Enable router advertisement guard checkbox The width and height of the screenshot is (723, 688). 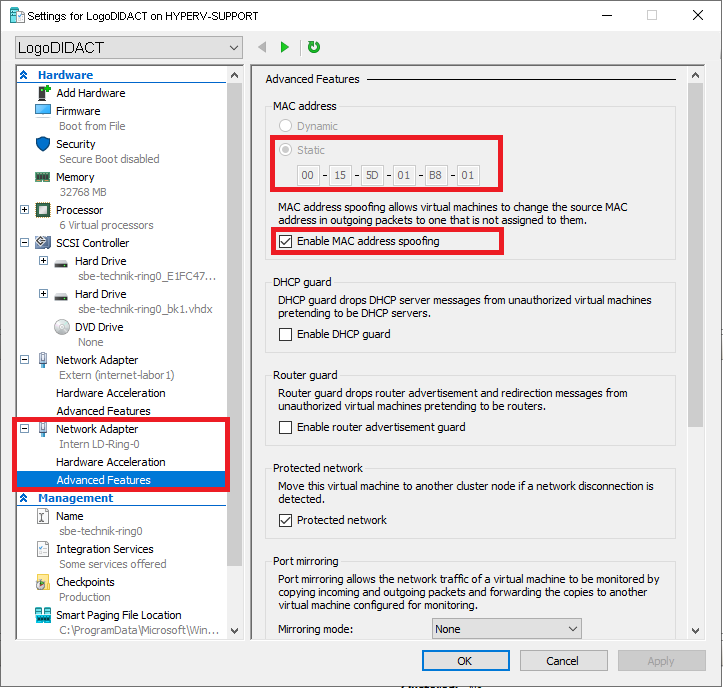click(x=285, y=427)
